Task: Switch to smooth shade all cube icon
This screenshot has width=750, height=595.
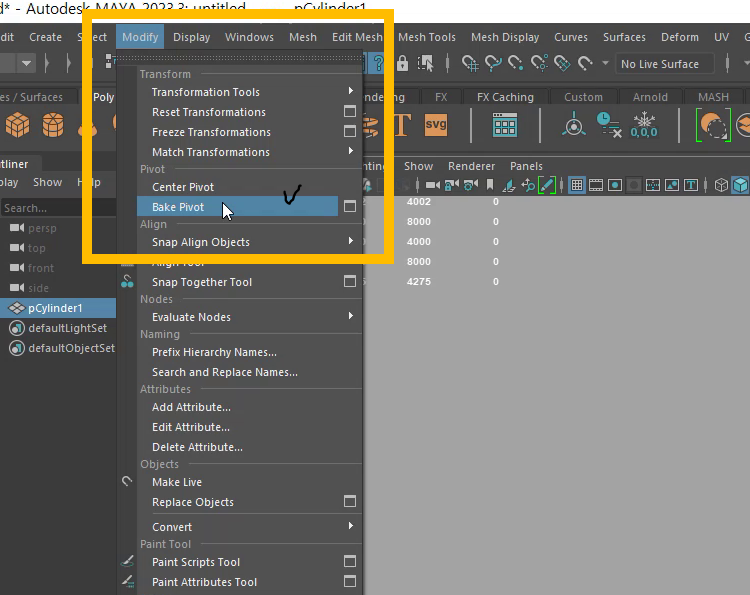Action: click(x=740, y=185)
